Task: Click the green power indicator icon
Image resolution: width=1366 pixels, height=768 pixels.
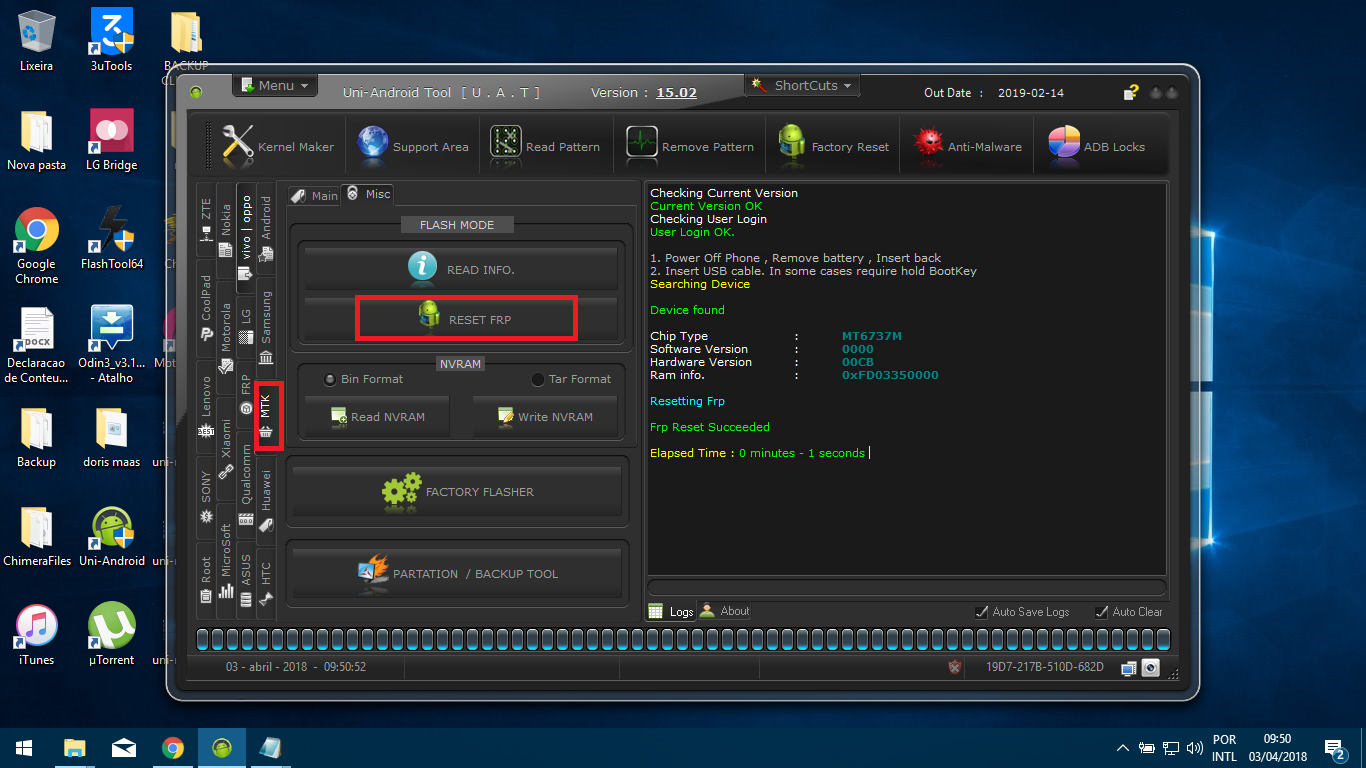Action: pyautogui.click(x=197, y=93)
